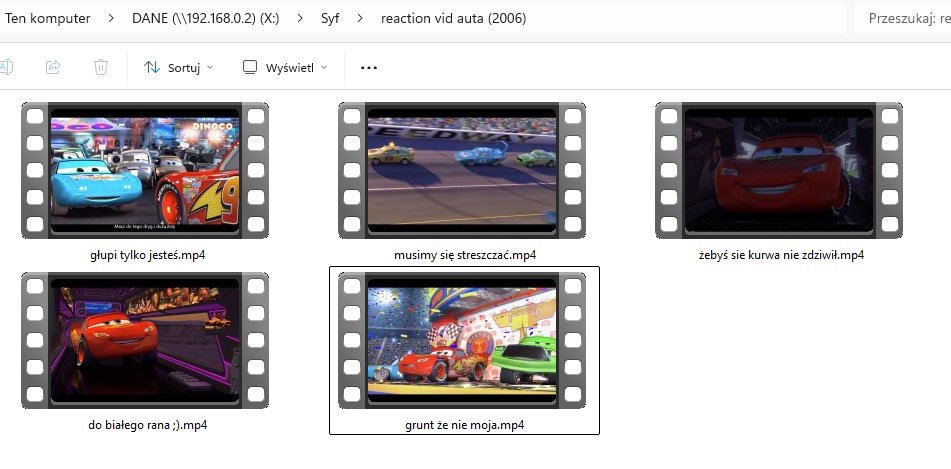
Task: Click file name głupi tylko jesteś.mp4
Action: tap(147, 255)
